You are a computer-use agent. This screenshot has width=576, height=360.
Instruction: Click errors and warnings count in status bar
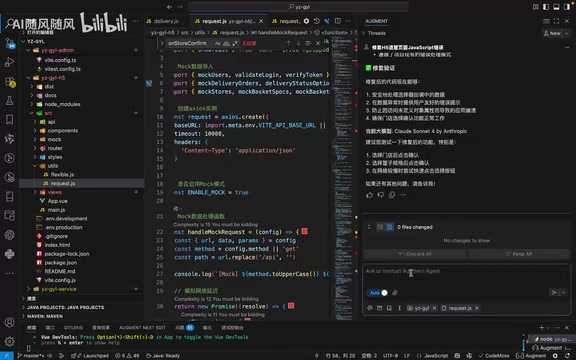[x=127, y=356]
